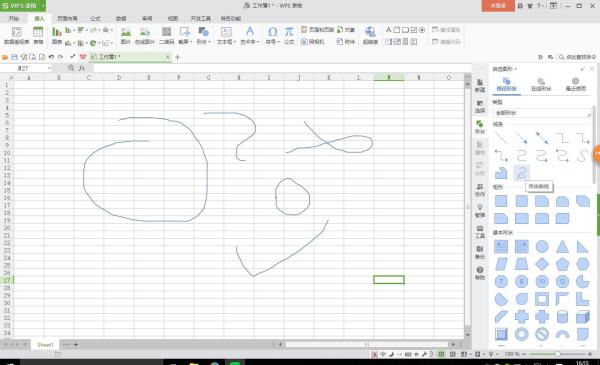Viewport: 600px width, 365px height.
Task: Click the Picture insert icon
Action: [126, 35]
